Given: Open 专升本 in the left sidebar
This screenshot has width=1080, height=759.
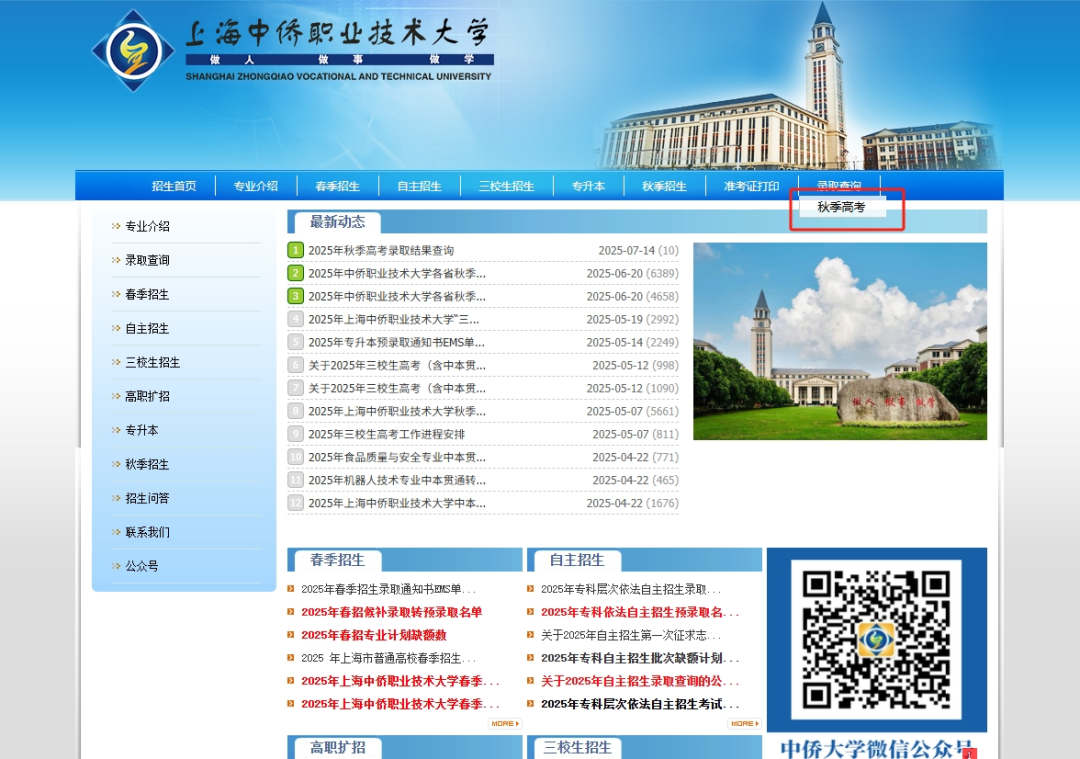Looking at the screenshot, I should coord(142,430).
